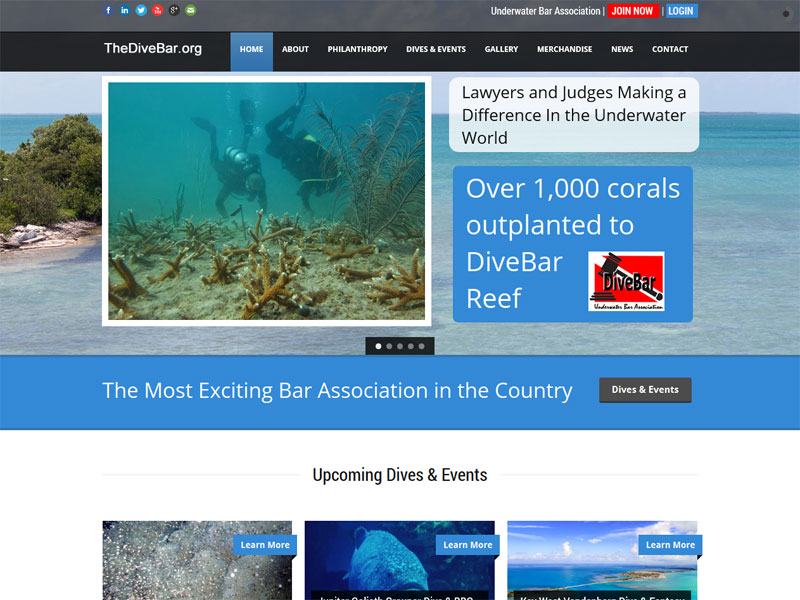Click the DiveBar logo in the blue banner

[x=626, y=281]
